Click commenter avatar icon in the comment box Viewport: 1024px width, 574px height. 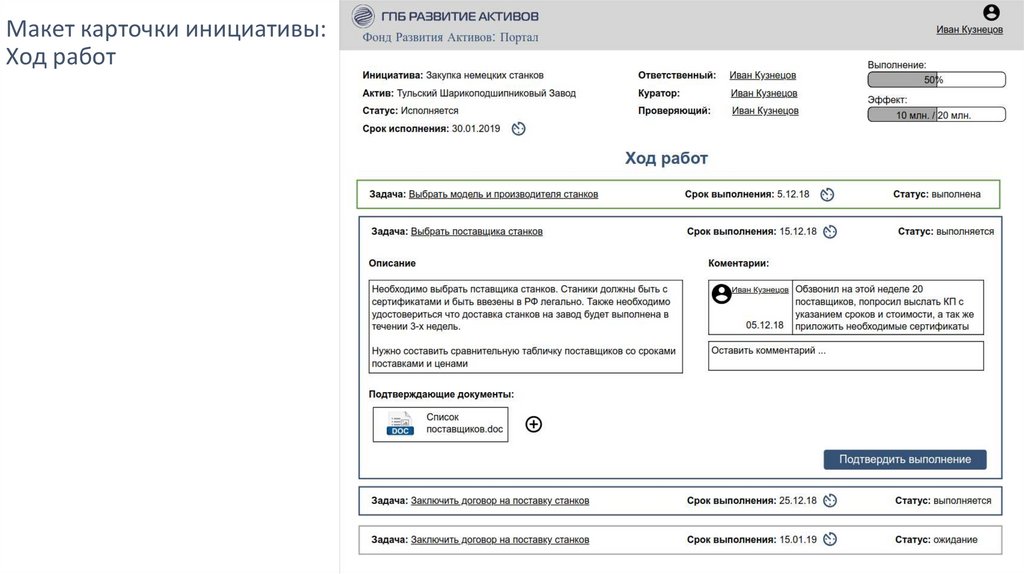click(721, 294)
